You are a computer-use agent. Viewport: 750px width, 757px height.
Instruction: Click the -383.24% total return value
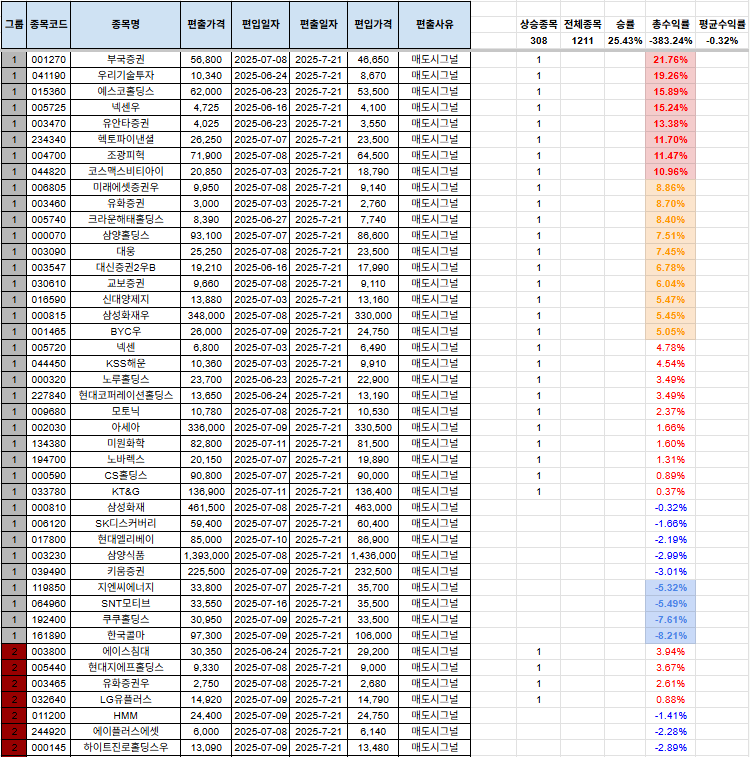[670, 41]
